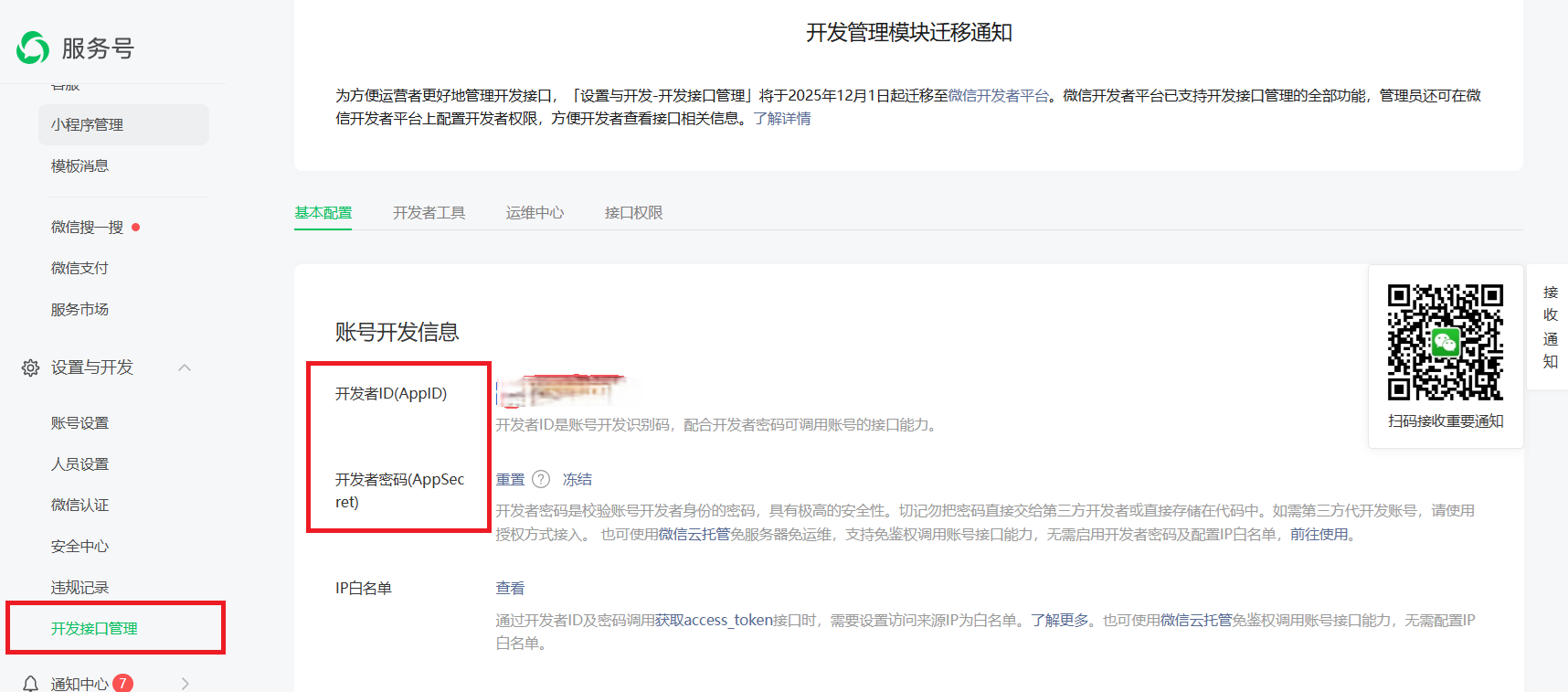Open the 微信开发者平台 link in the notice
Image resolution: width=1568 pixels, height=692 pixels.
(x=998, y=95)
